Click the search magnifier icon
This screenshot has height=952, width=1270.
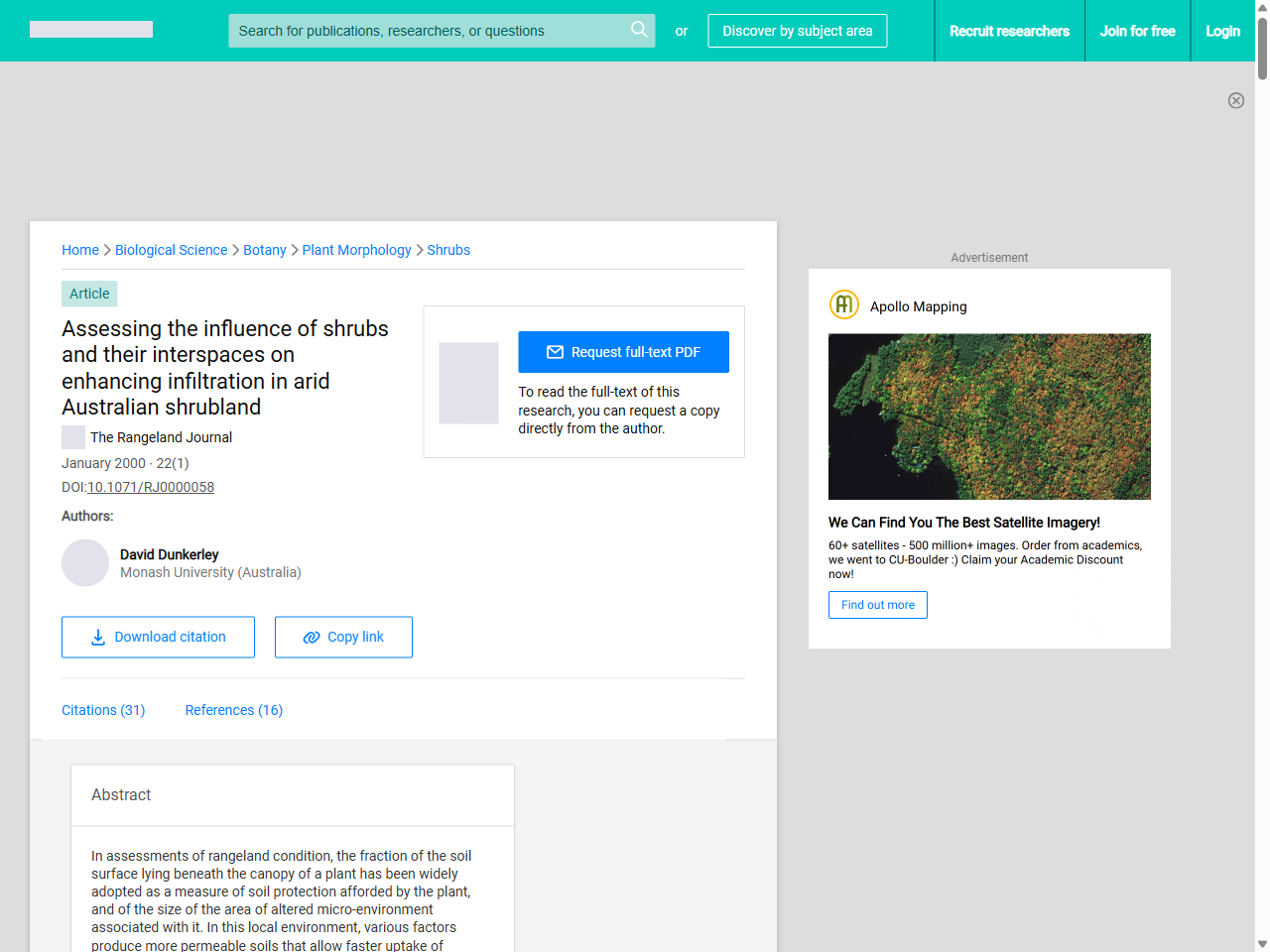[639, 30]
